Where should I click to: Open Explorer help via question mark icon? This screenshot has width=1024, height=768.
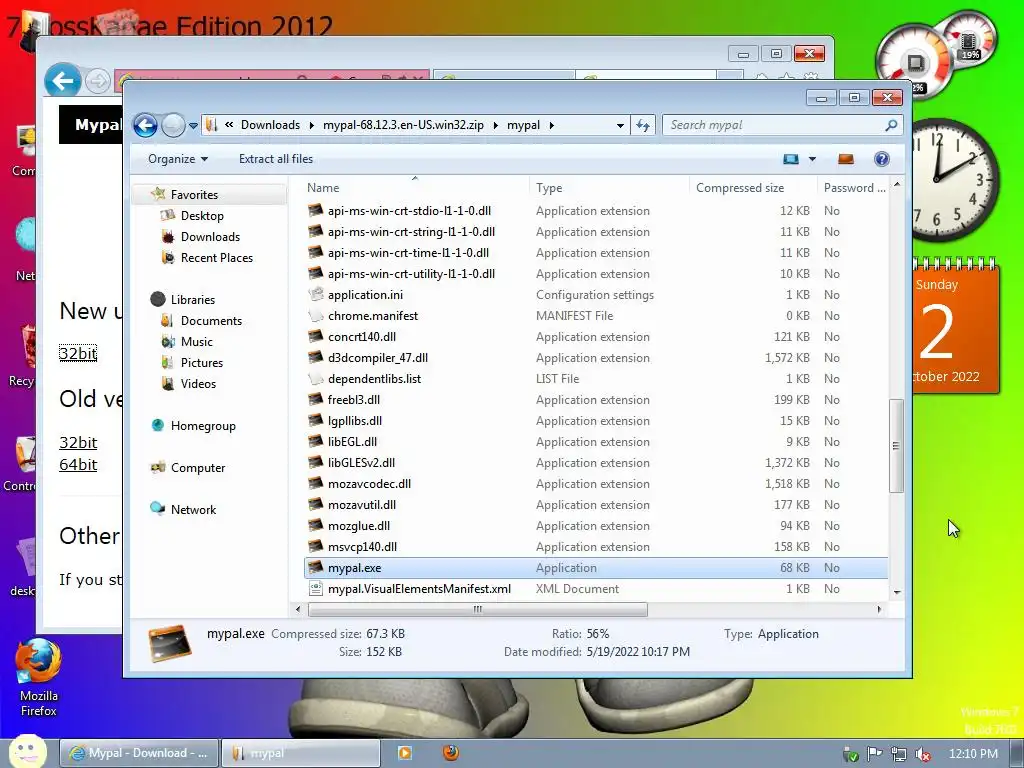(882, 159)
